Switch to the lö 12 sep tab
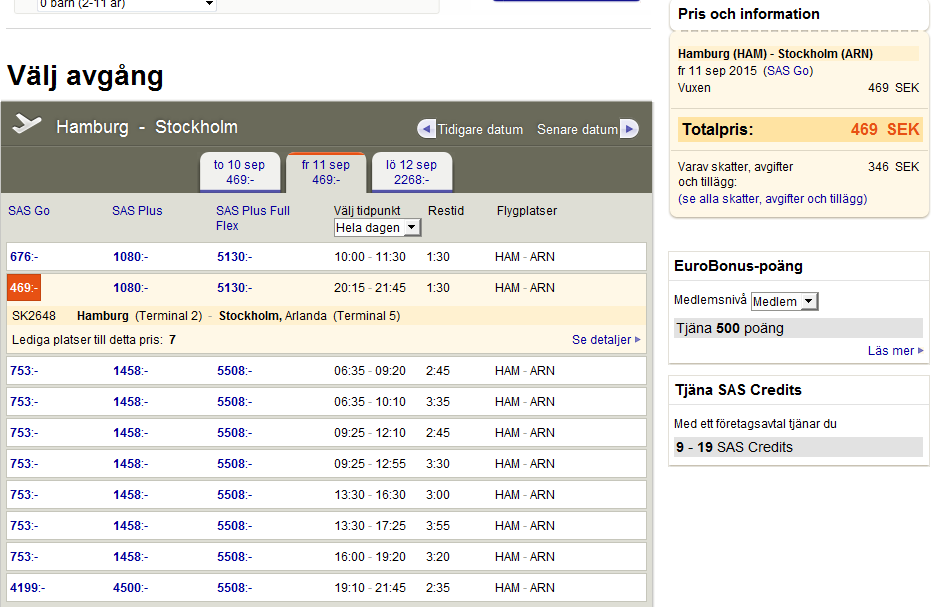This screenshot has width=932, height=607. pos(411,172)
